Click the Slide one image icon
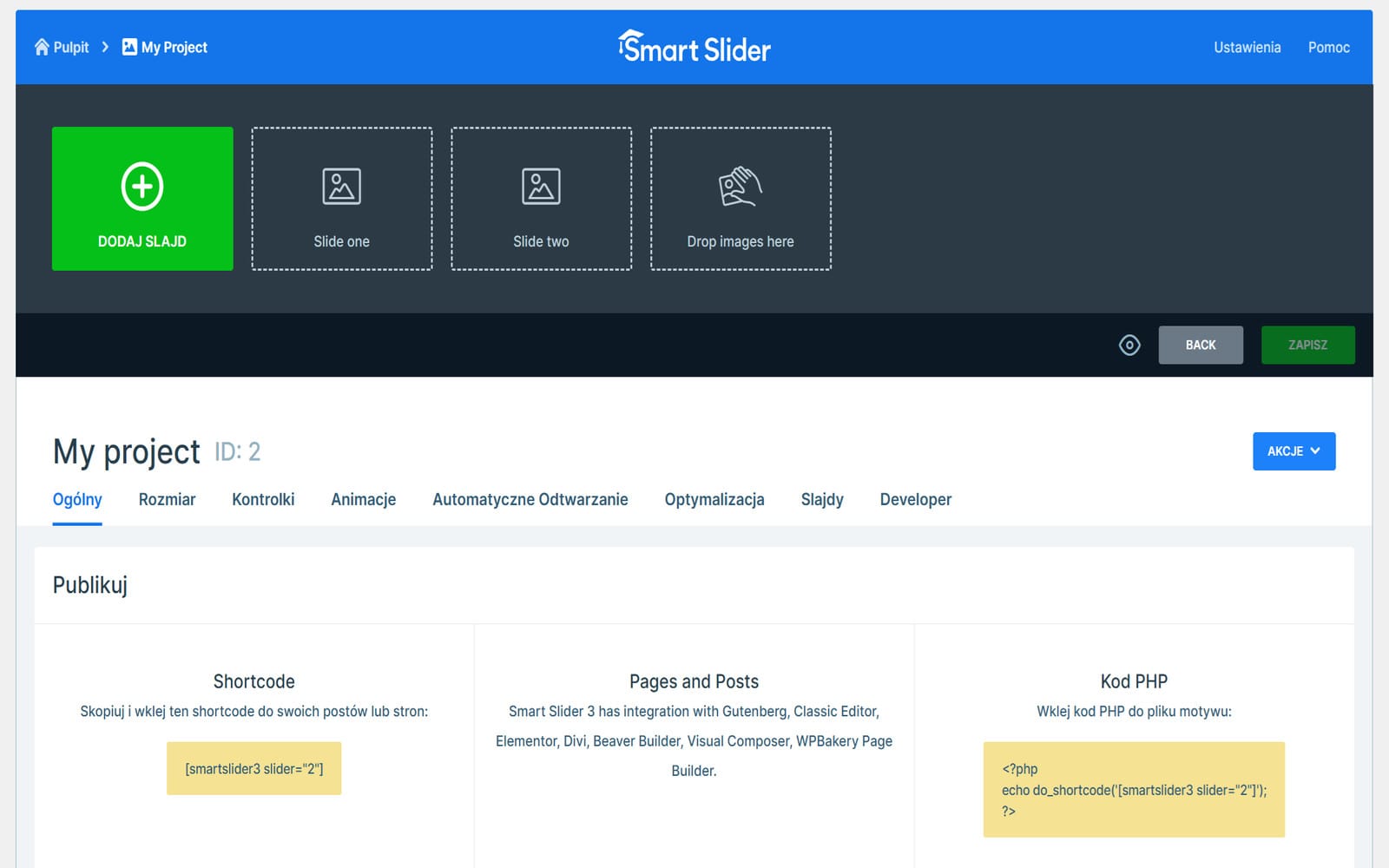 [342, 186]
